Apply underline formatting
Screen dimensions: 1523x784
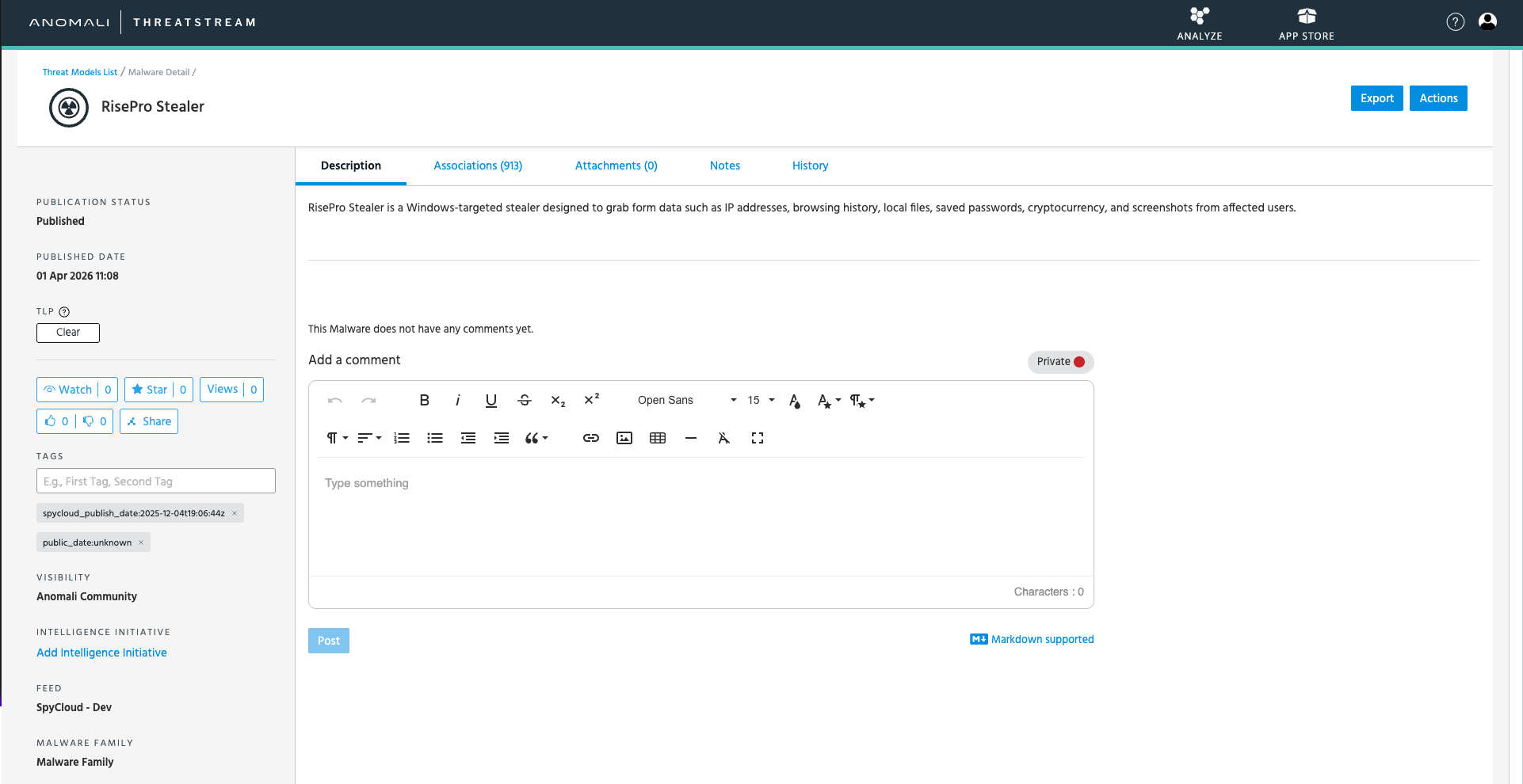tap(491, 401)
